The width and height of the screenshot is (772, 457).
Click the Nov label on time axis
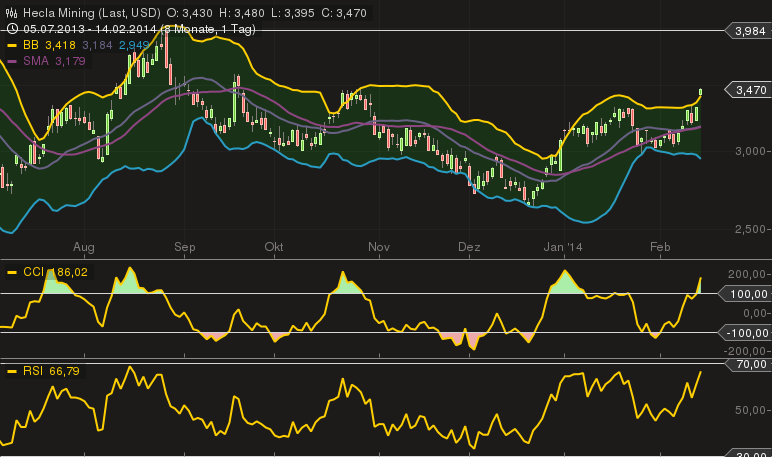[x=378, y=245]
